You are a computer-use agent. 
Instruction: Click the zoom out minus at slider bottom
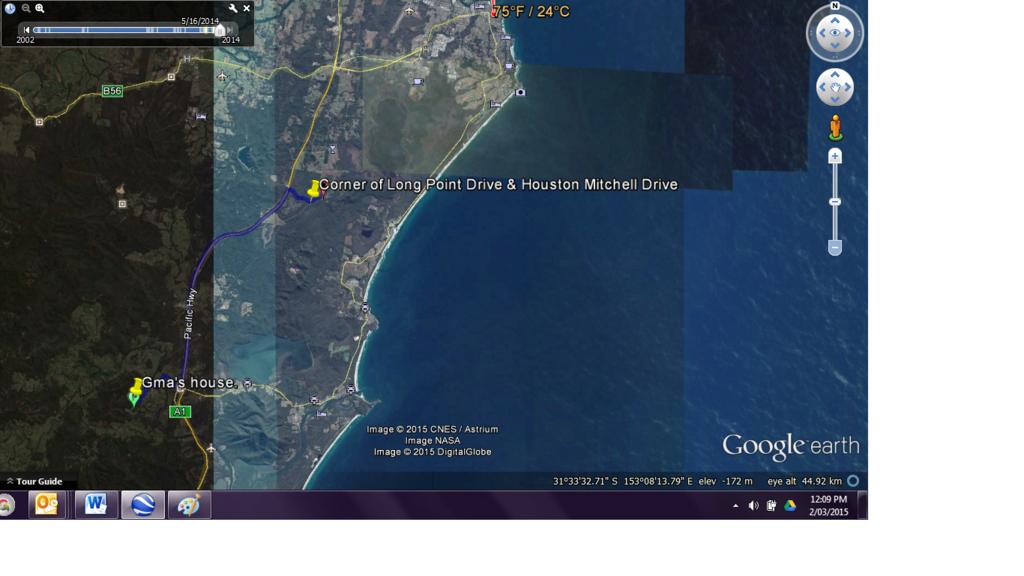(x=835, y=247)
